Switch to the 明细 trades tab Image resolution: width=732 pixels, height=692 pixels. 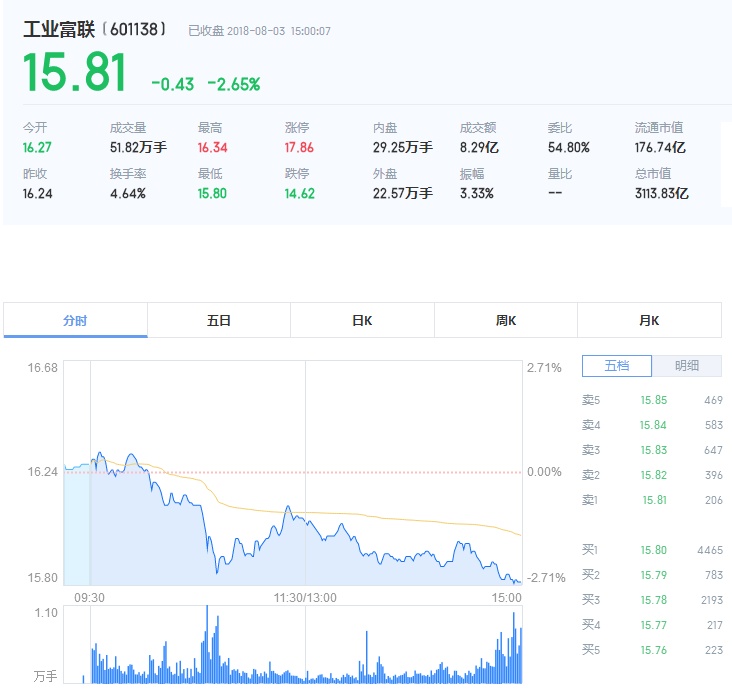coord(687,366)
